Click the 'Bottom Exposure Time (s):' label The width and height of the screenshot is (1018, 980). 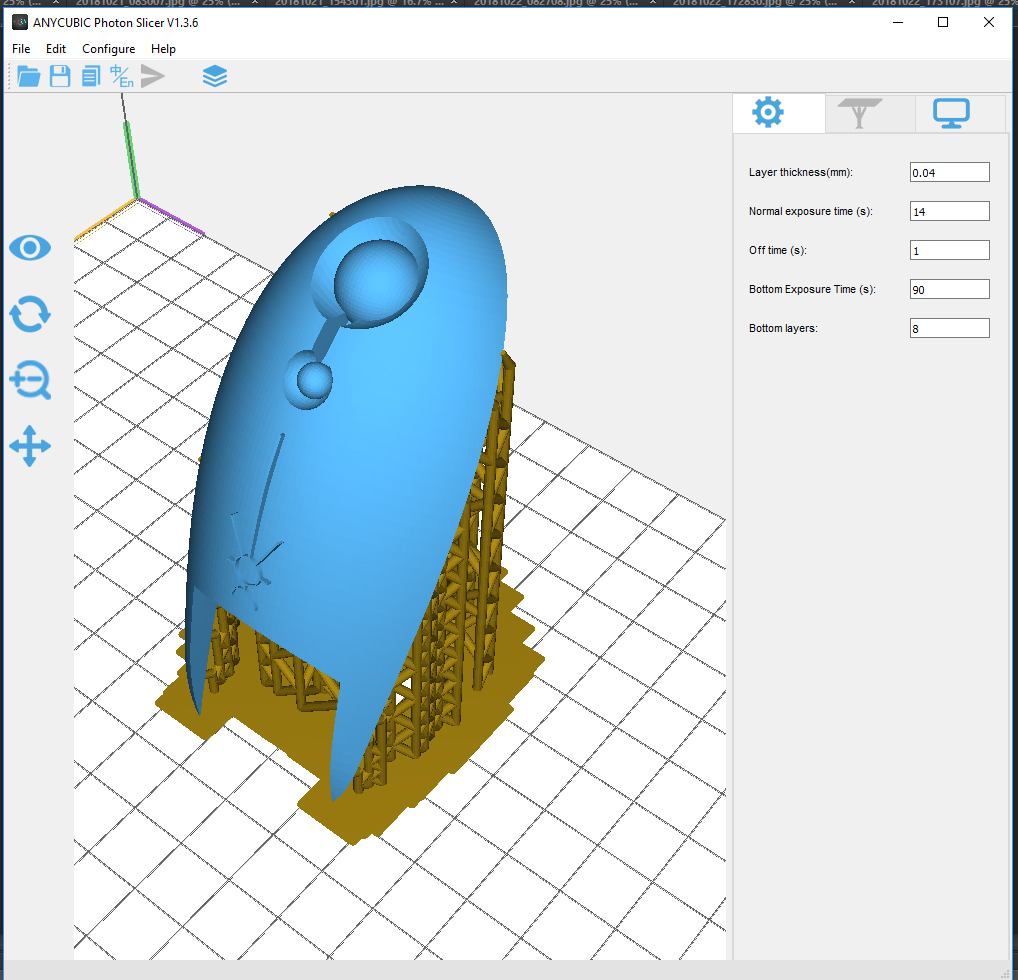tap(812, 289)
